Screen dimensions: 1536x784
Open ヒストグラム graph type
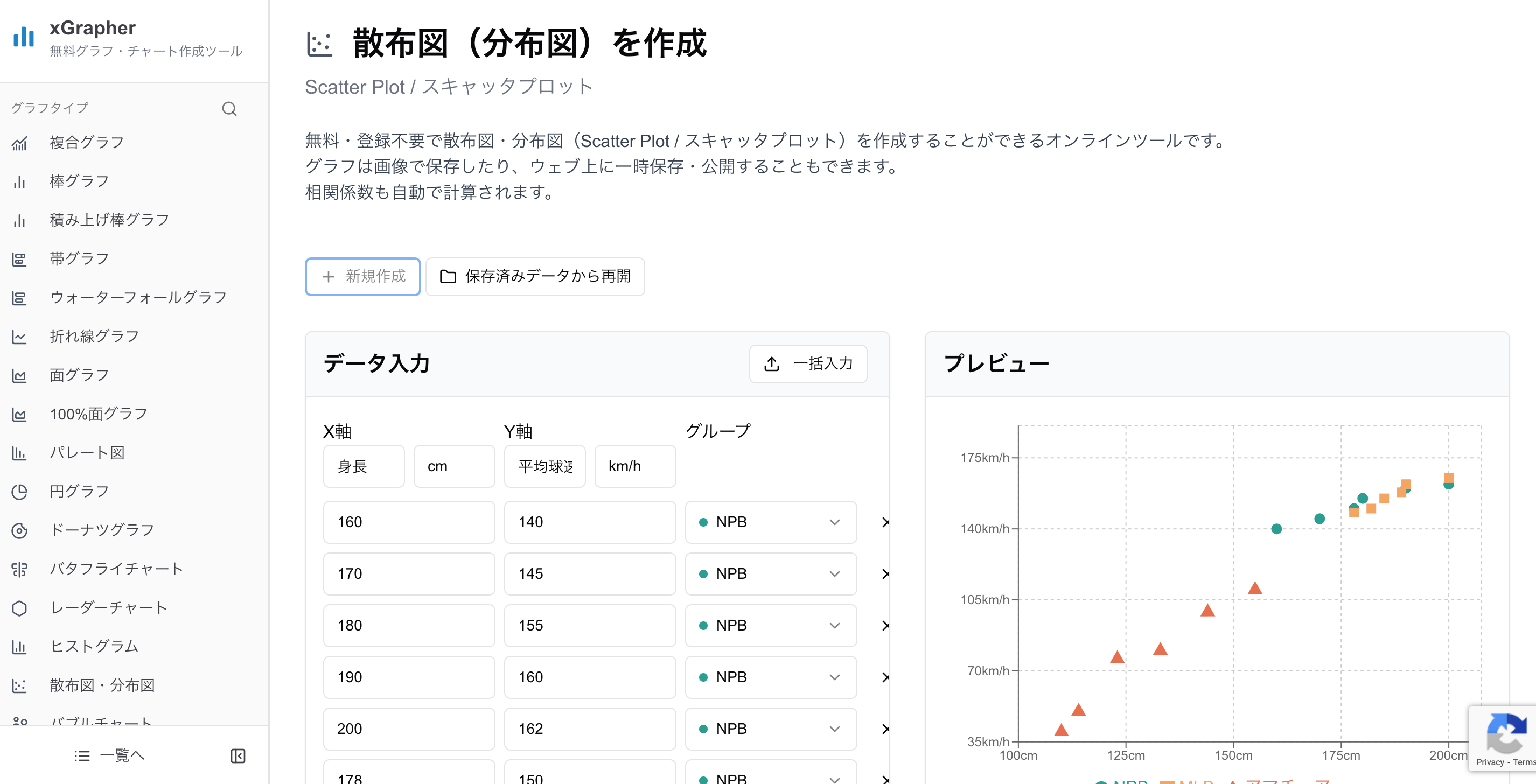click(93, 646)
